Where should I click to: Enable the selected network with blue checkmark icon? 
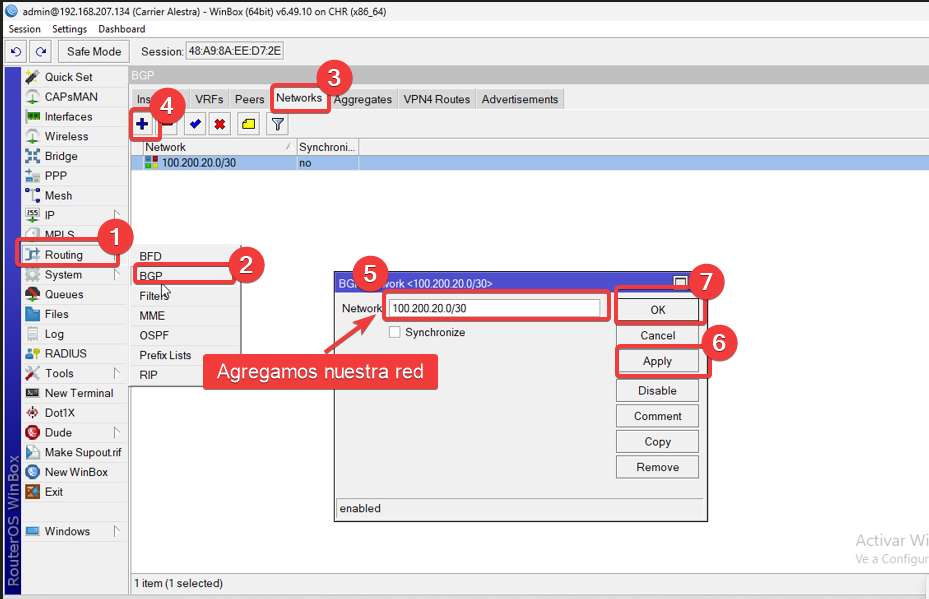click(194, 124)
